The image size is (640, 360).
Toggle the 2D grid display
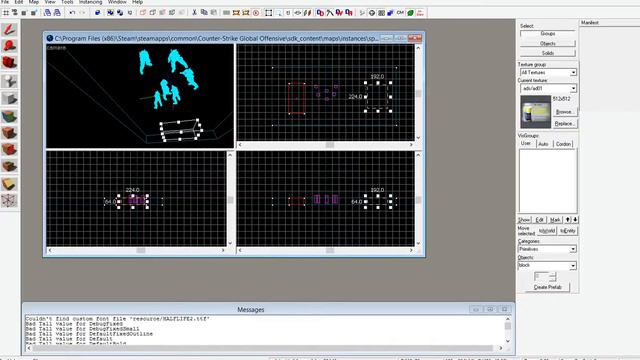tap(6, 13)
